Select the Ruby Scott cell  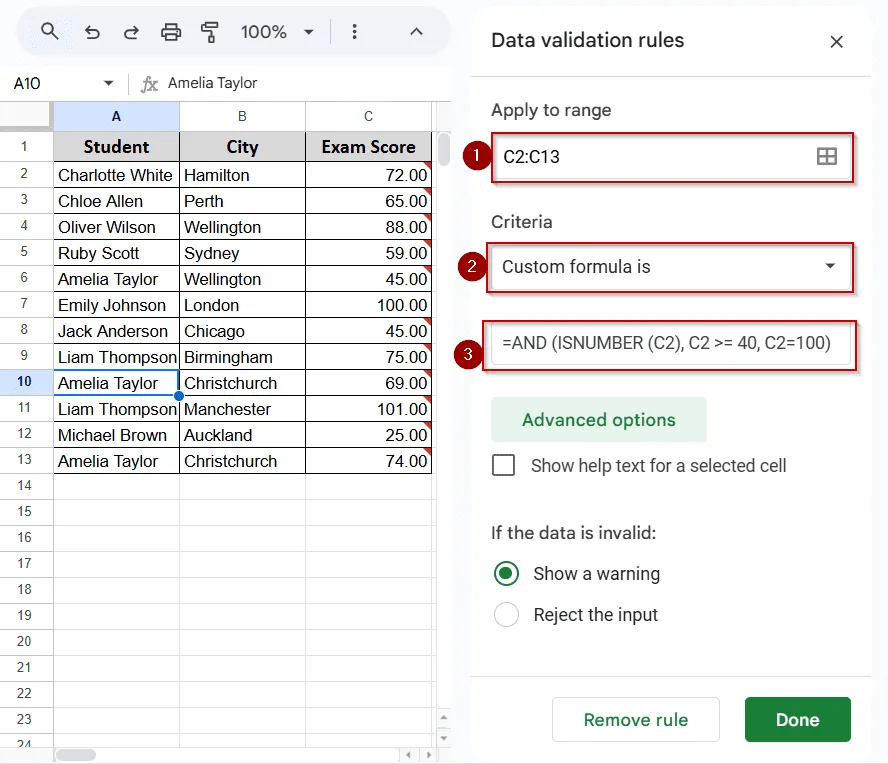pos(116,253)
